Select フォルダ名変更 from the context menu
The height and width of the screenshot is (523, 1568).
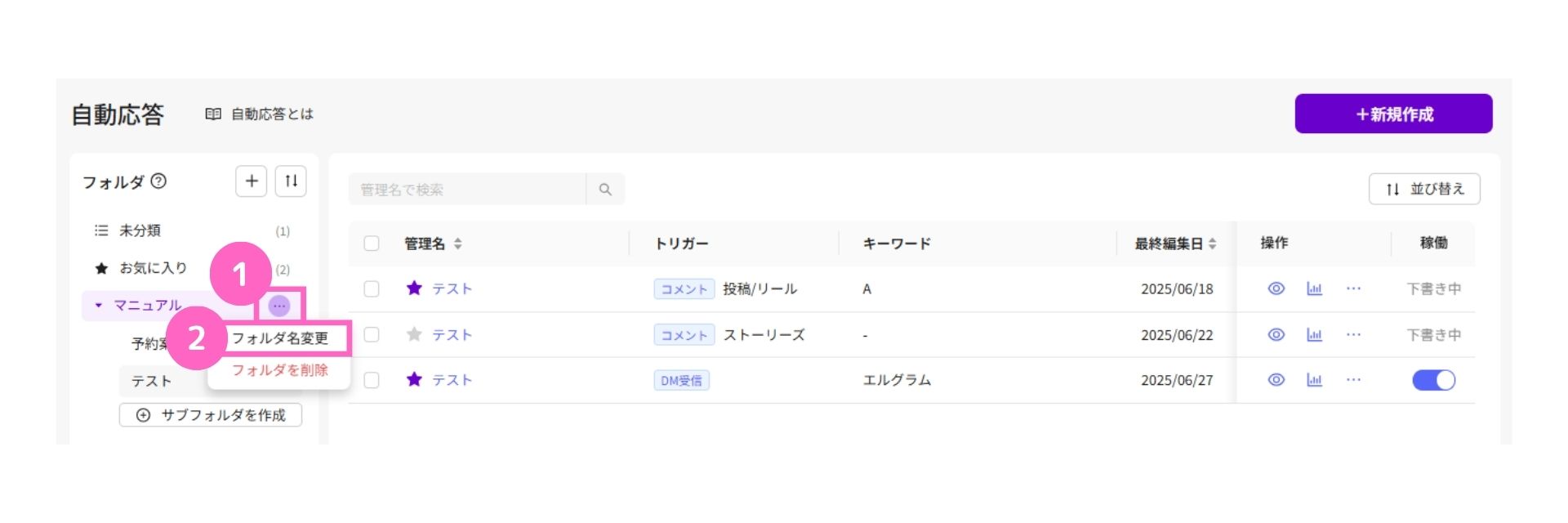[280, 338]
